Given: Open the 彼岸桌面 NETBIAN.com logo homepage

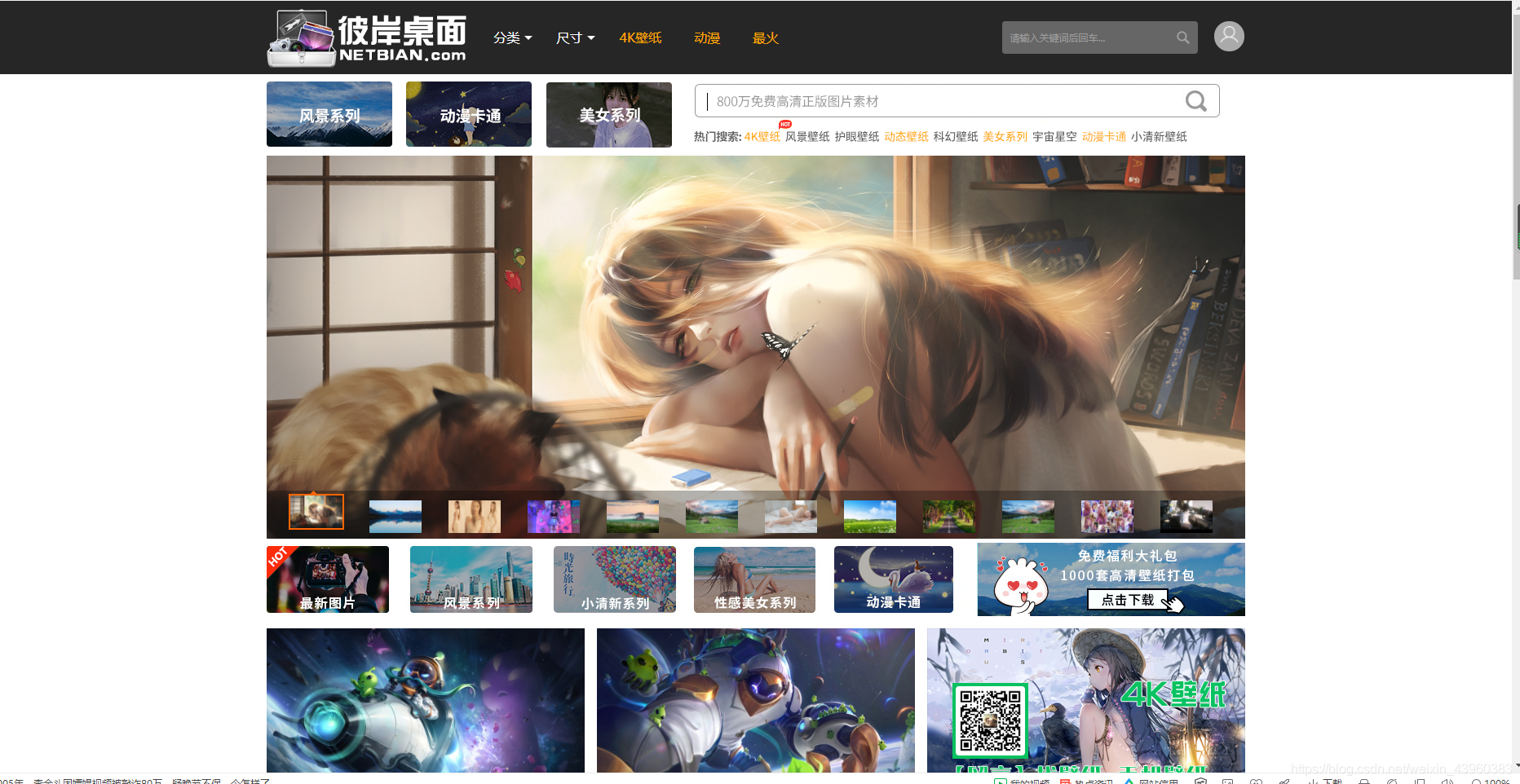Looking at the screenshot, I should tap(367, 37).
